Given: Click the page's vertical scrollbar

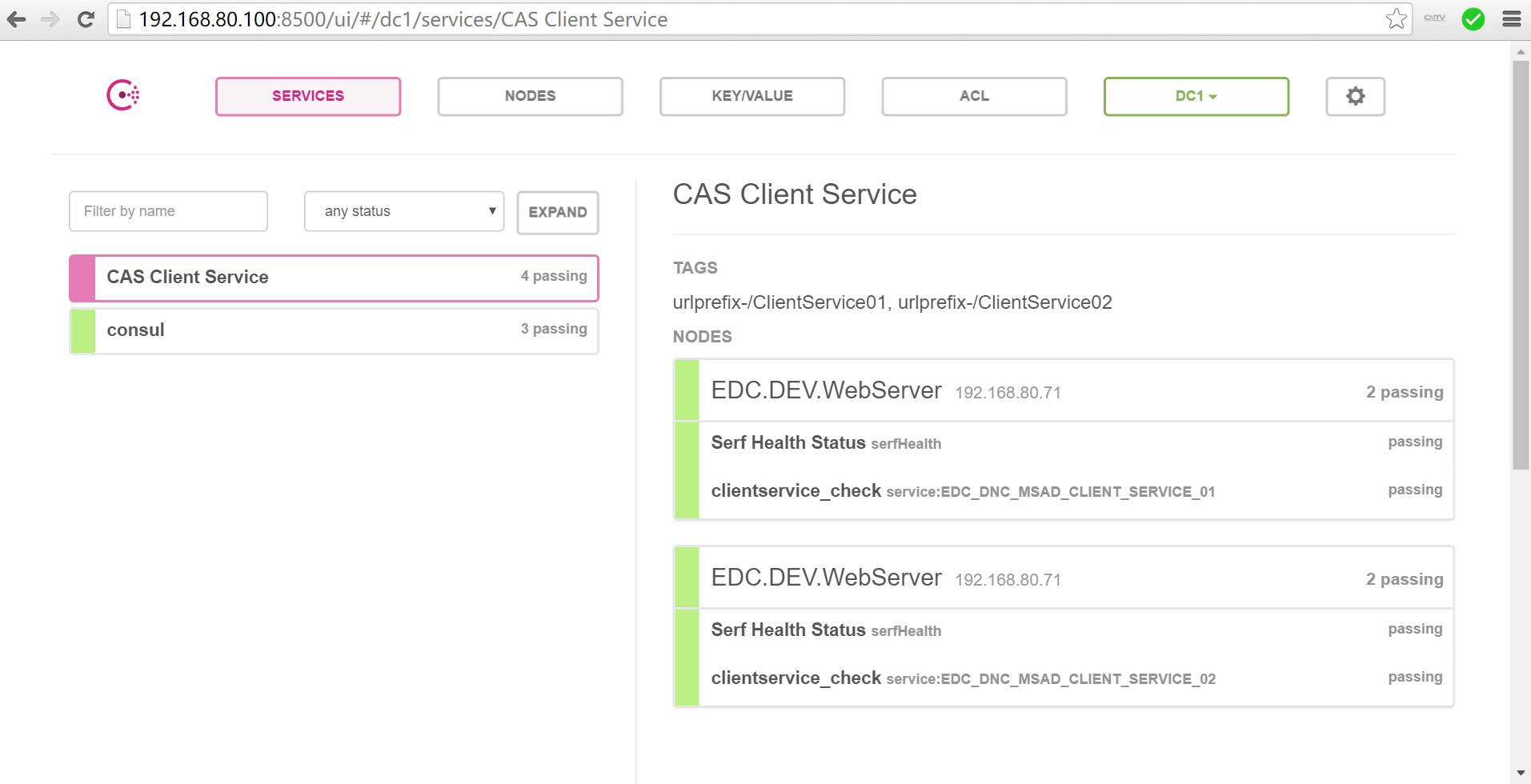Looking at the screenshot, I should coord(1520,264).
